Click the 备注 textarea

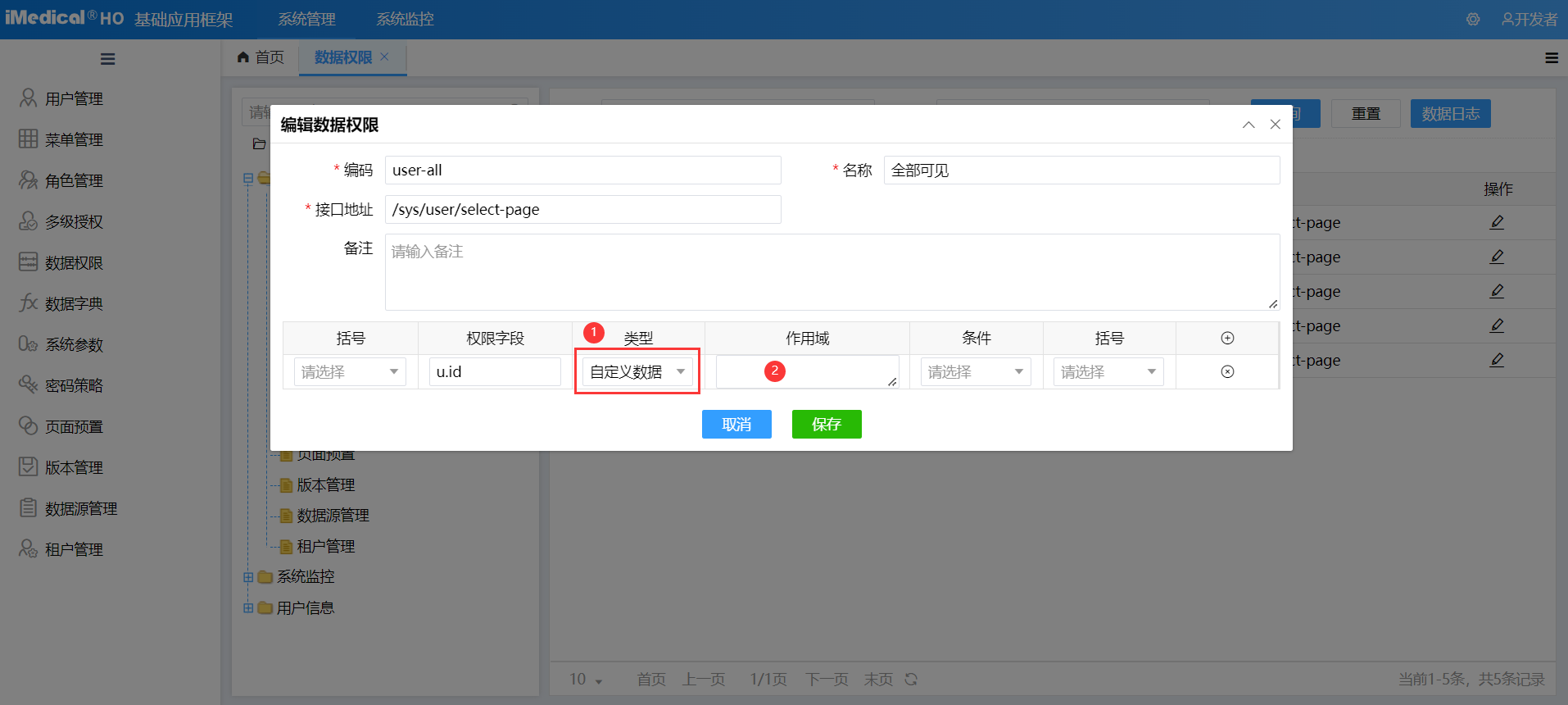click(x=832, y=272)
